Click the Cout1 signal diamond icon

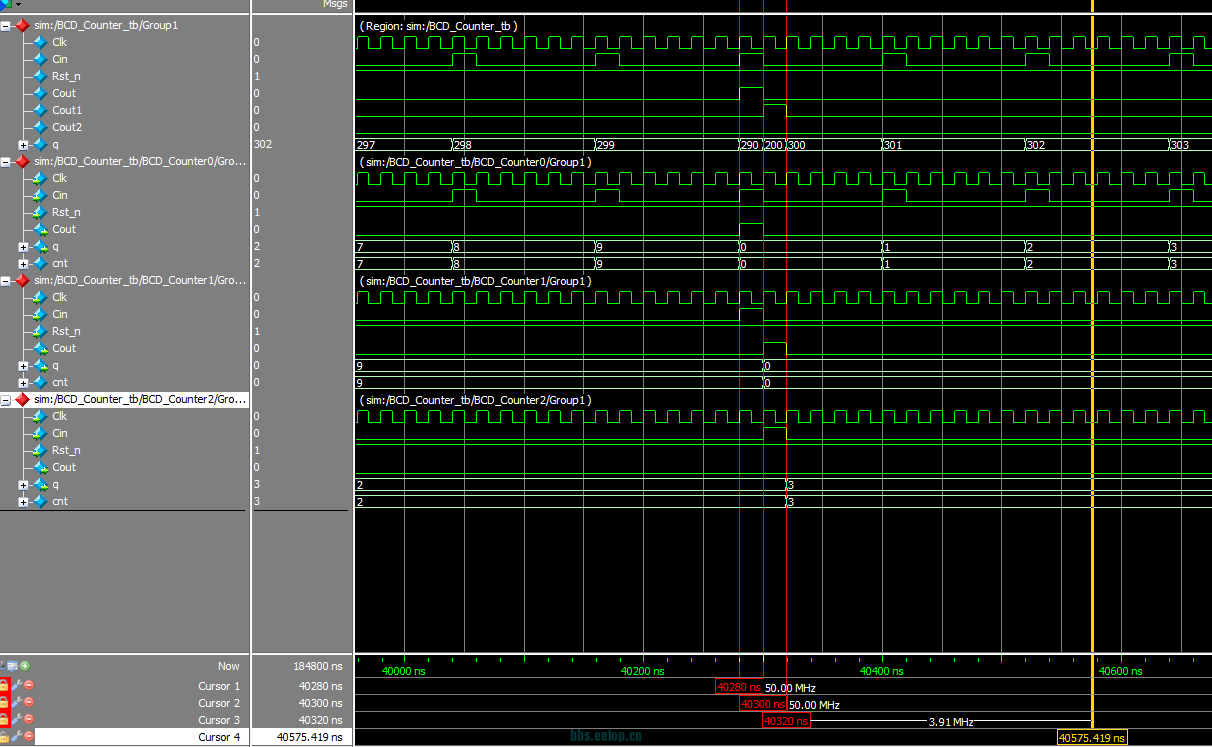[x=40, y=110]
